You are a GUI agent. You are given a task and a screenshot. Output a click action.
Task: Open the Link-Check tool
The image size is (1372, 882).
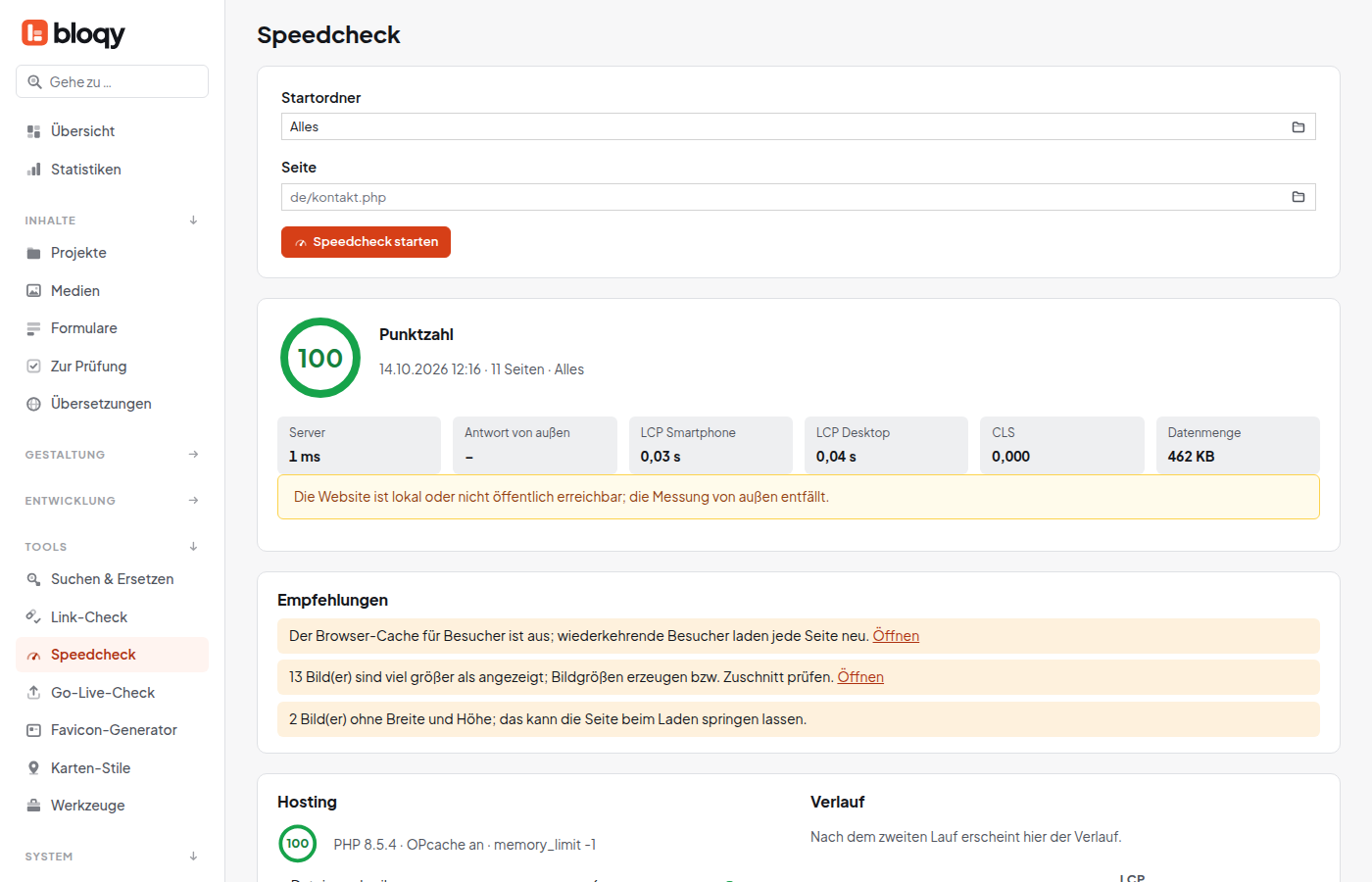click(x=112, y=617)
